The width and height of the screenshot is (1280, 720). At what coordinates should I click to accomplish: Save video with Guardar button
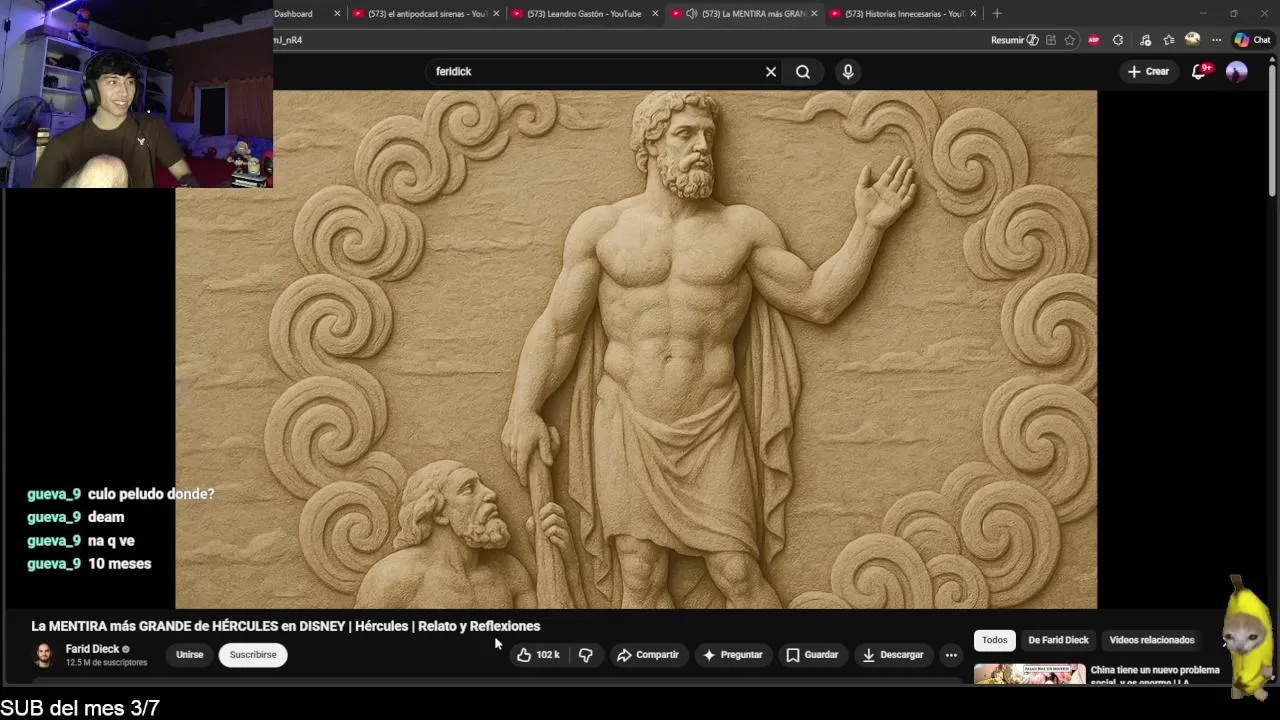pyautogui.click(x=812, y=655)
